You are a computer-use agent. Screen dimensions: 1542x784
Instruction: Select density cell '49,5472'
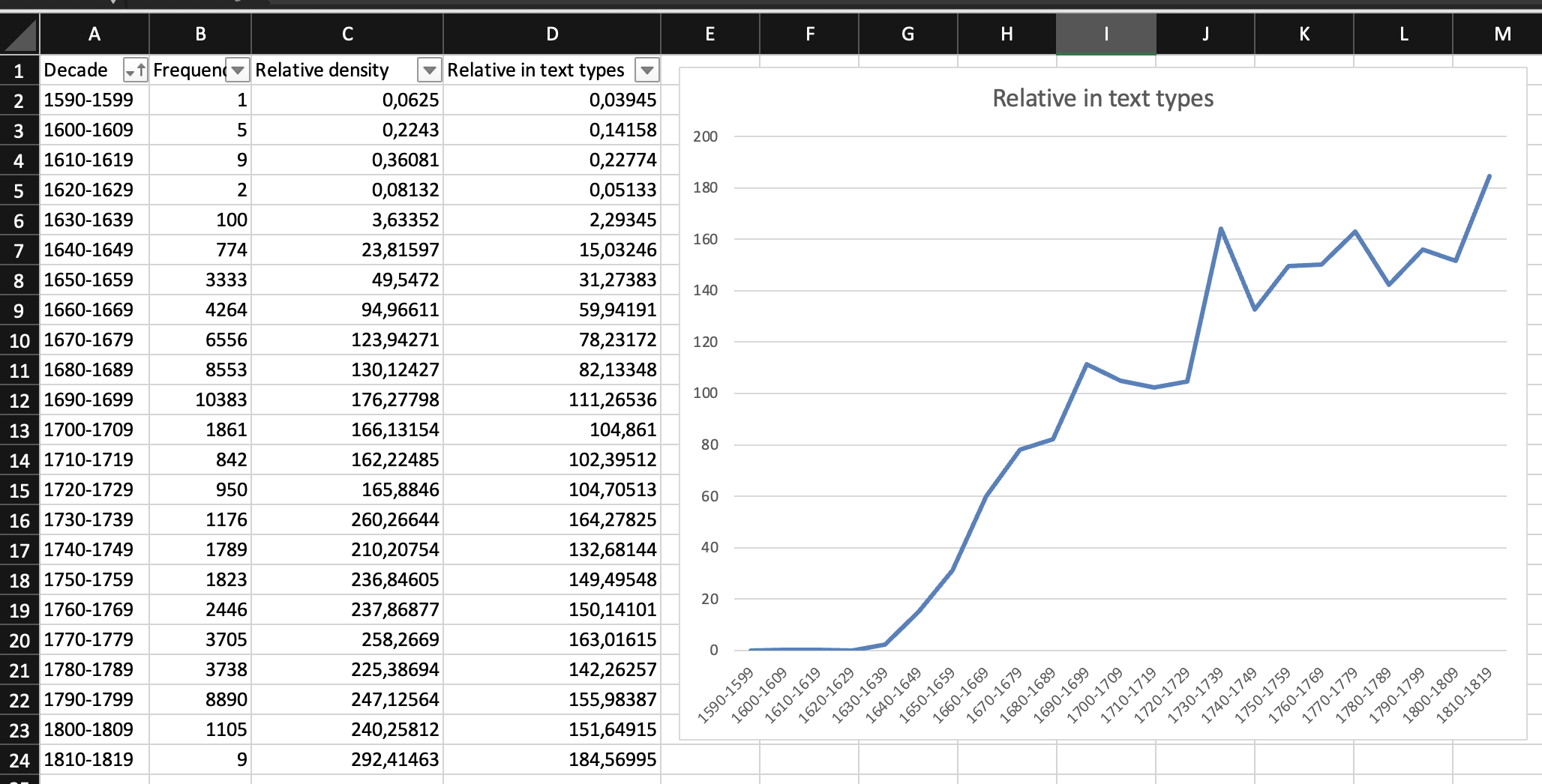click(347, 280)
